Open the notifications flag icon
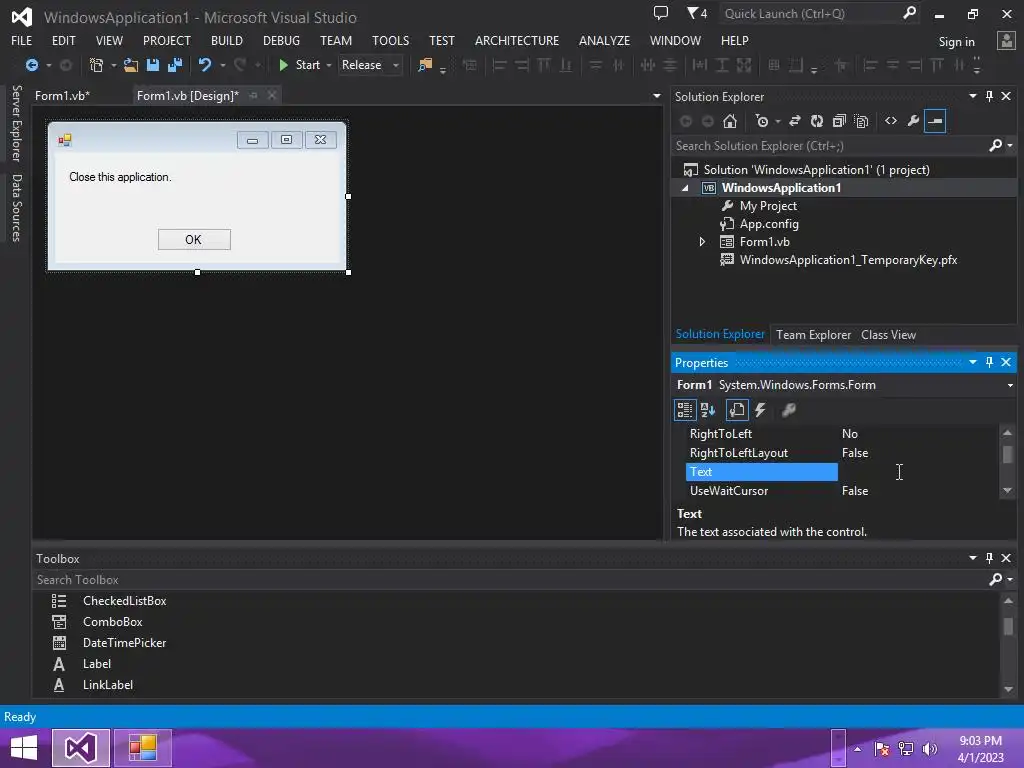The height and width of the screenshot is (768, 1024). click(x=696, y=13)
